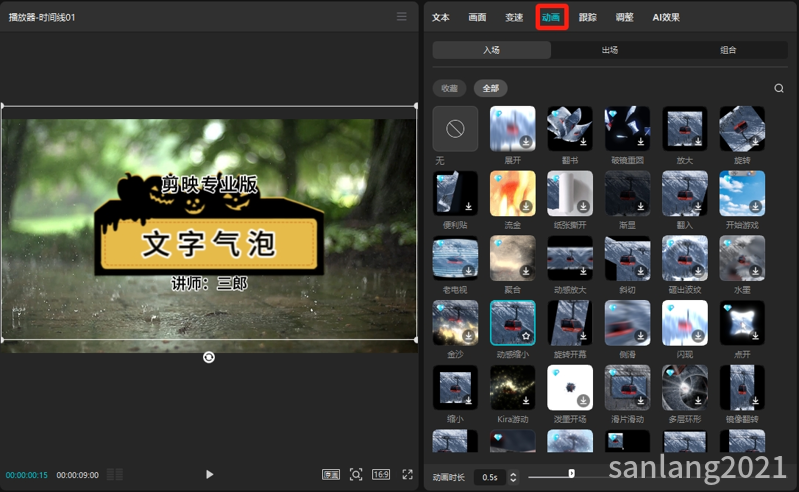Download the 旋转开幕 animation
Viewport: 799px width, 492px height.
coord(583,336)
